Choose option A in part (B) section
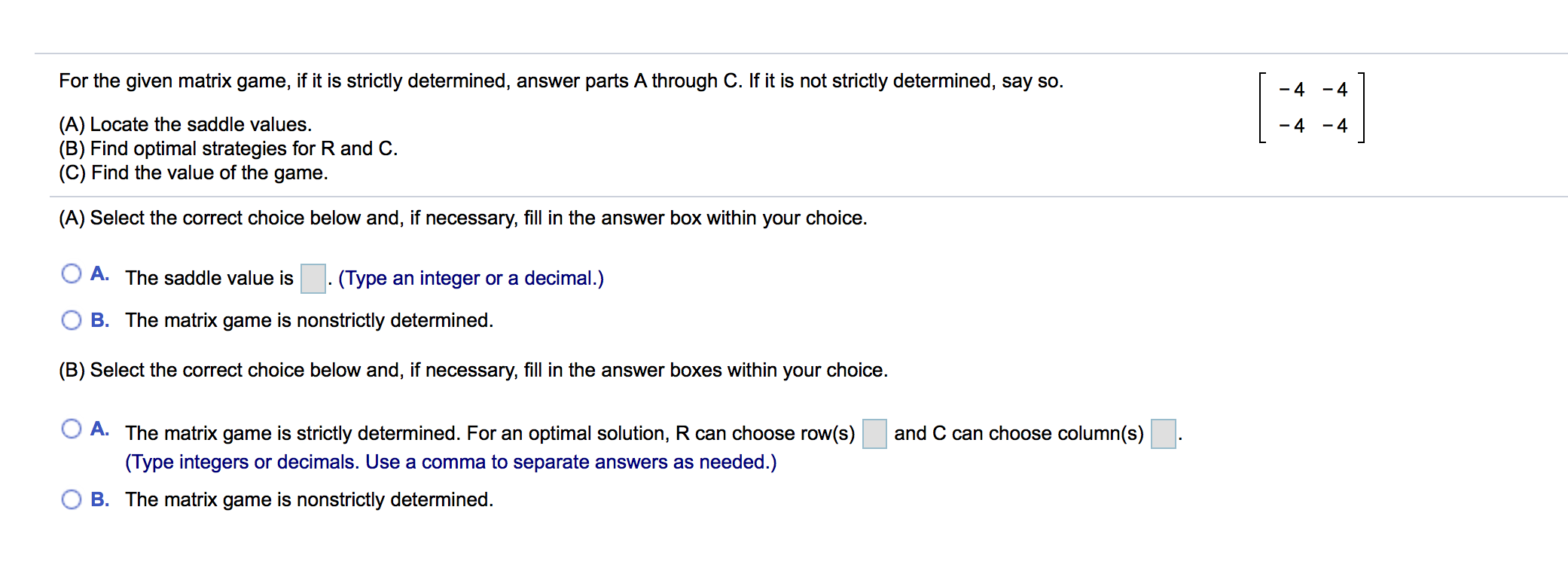Image resolution: width=1568 pixels, height=568 pixels. click(x=72, y=428)
